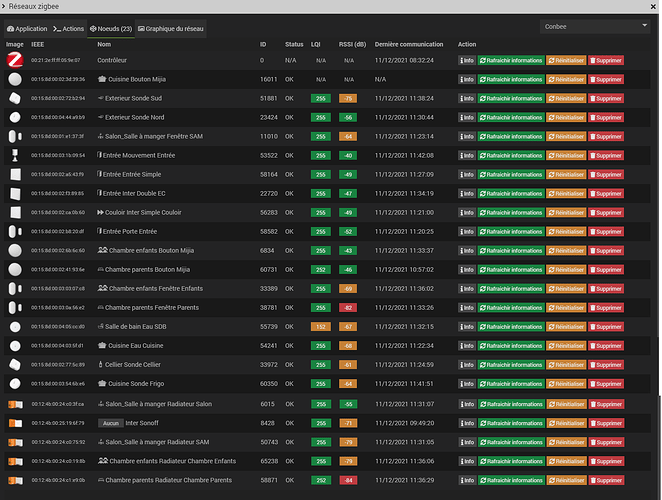Open Info for Entrée Mouvement Entrée
The image size is (662, 500).
(x=467, y=155)
